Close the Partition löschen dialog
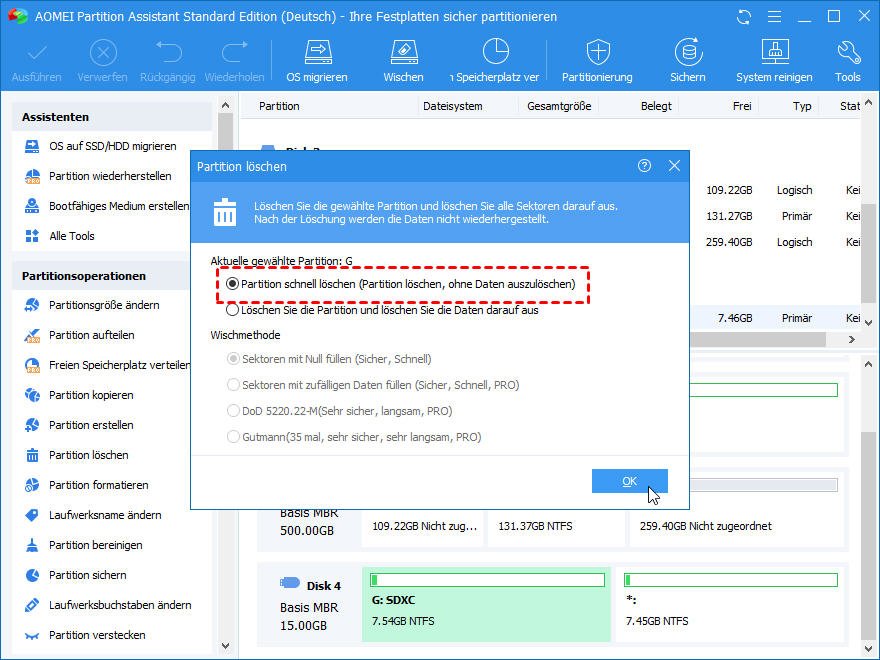Image resolution: width=880 pixels, height=660 pixels. 674,166
